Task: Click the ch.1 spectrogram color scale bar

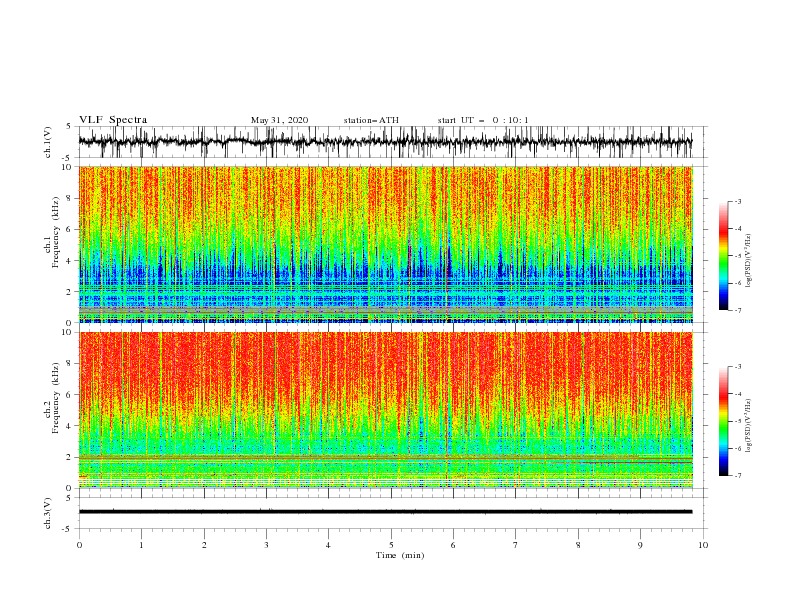Action: pos(724,256)
